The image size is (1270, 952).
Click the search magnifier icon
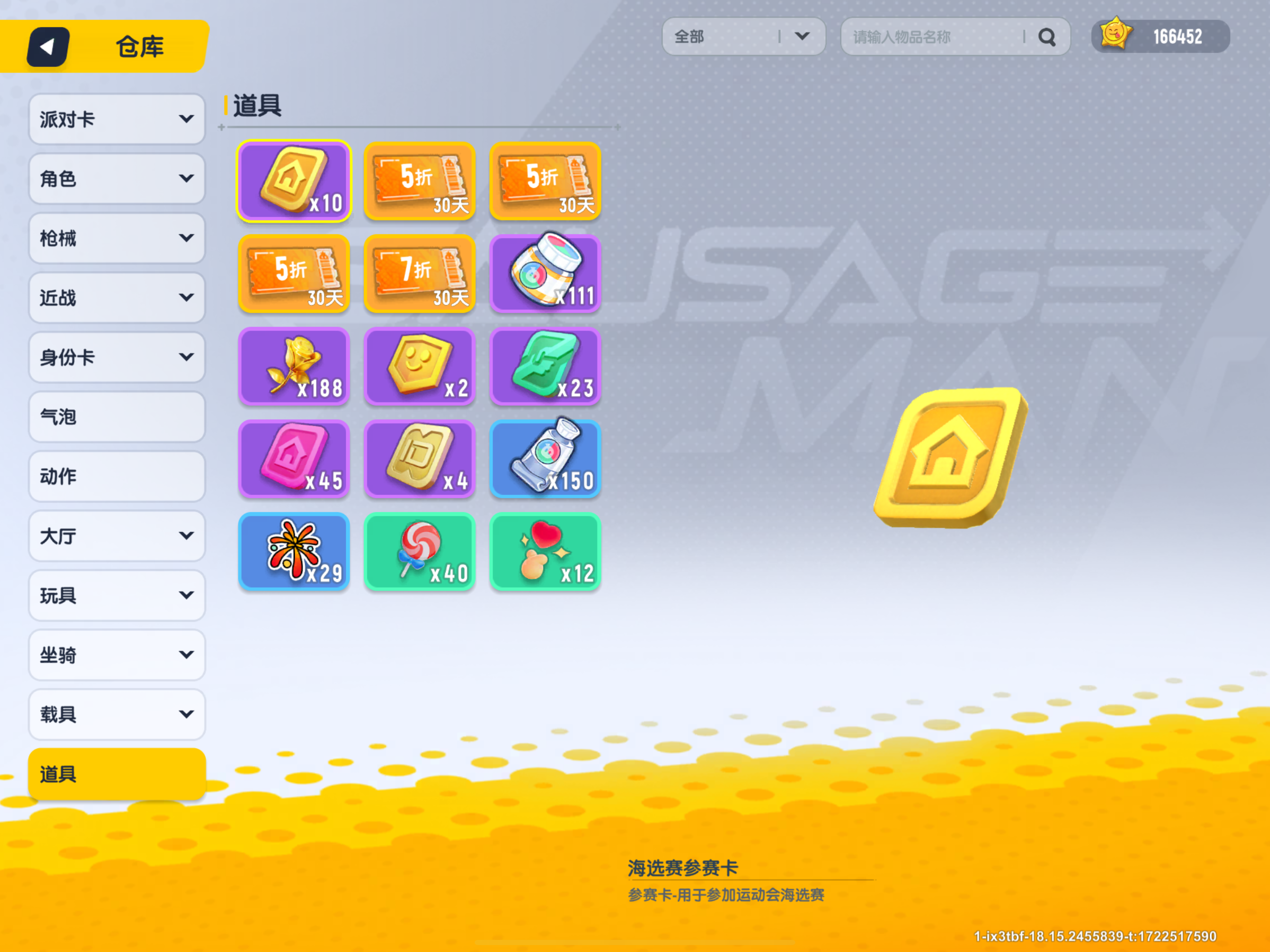pos(1047,37)
